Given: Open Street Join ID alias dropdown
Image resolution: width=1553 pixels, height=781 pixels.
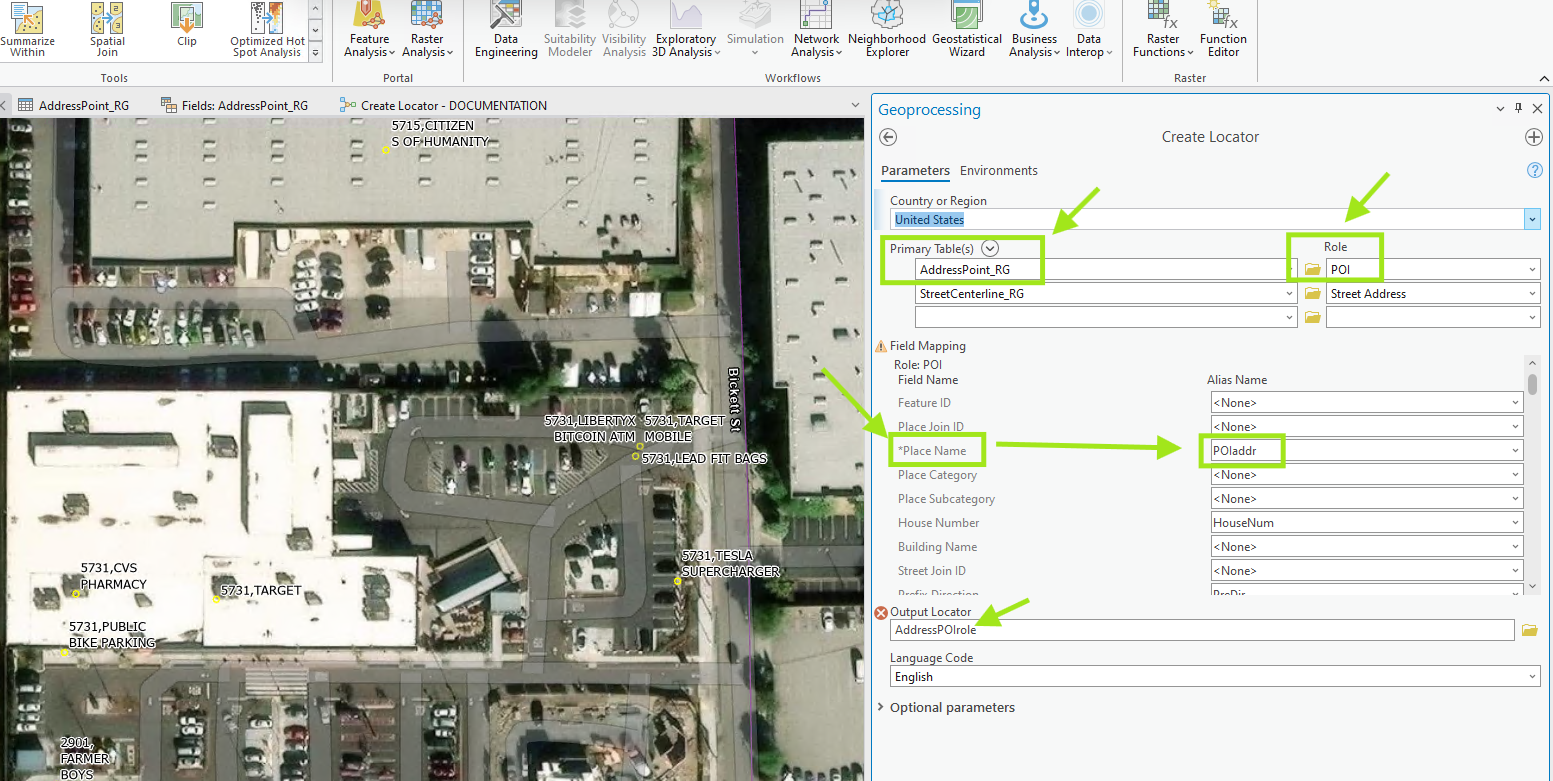Looking at the screenshot, I should (1515, 571).
